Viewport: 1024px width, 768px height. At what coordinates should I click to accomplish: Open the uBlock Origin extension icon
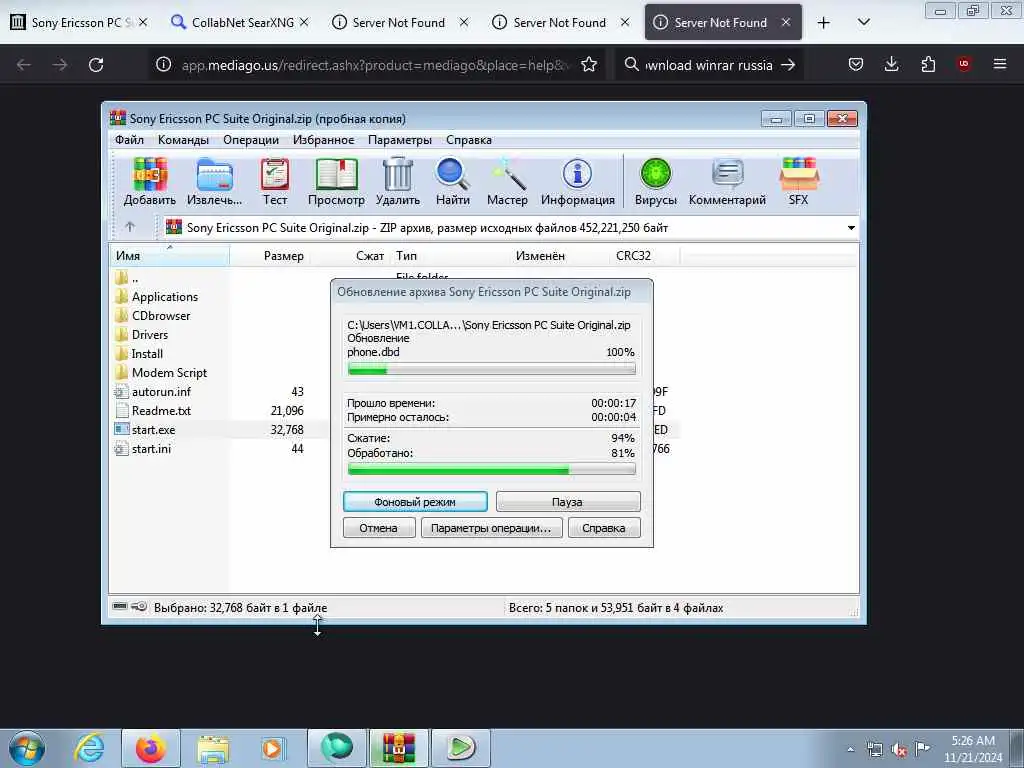point(964,64)
